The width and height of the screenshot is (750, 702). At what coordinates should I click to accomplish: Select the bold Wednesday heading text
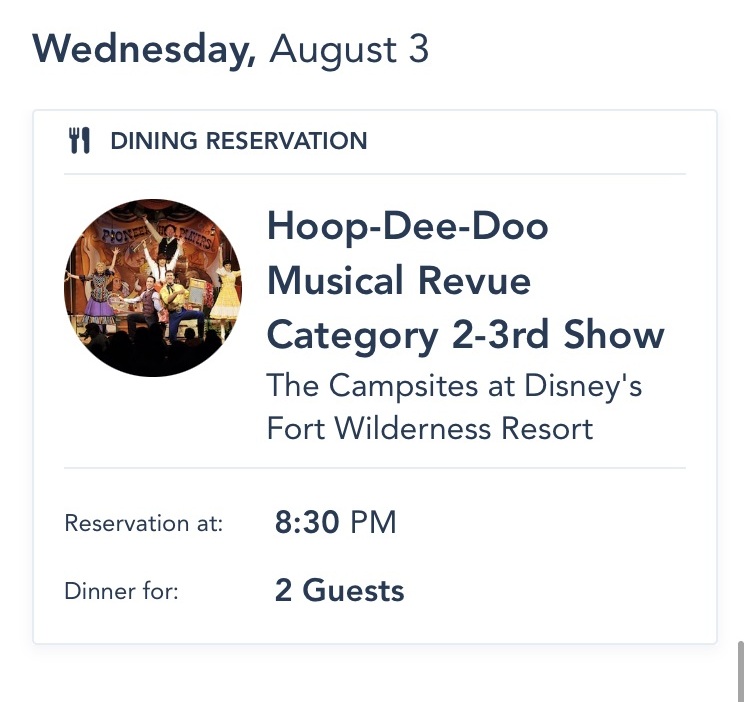(144, 49)
